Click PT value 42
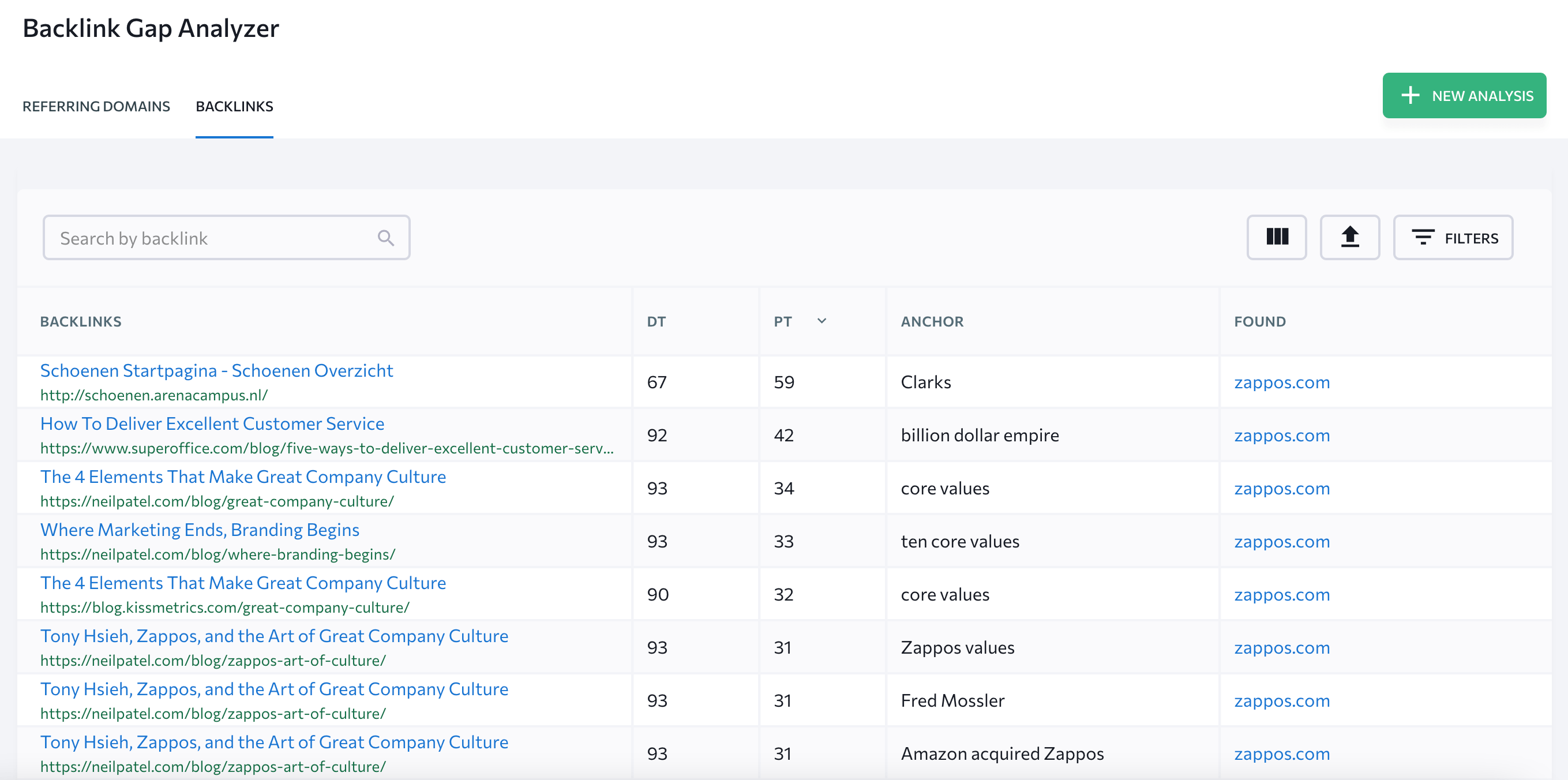 click(783, 436)
